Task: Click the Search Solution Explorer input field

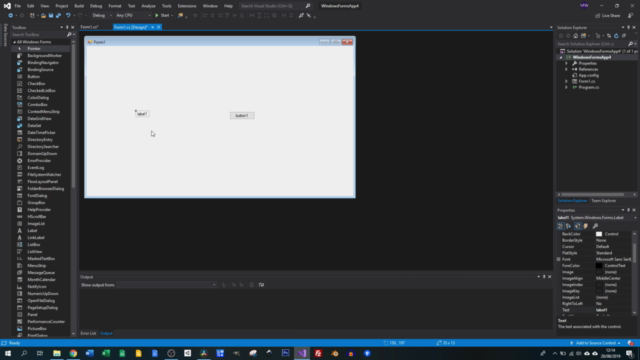Action: pos(592,44)
